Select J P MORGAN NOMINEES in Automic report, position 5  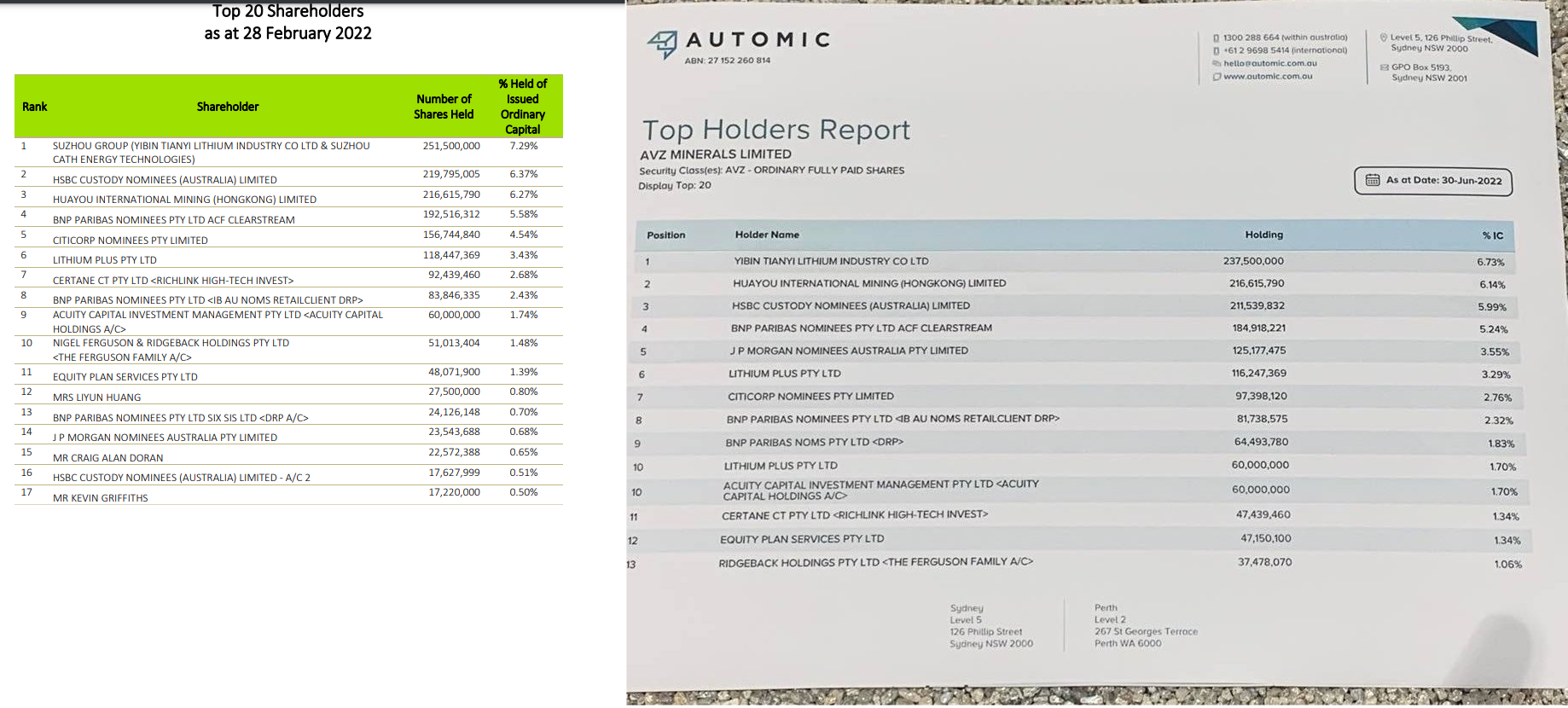pyautogui.click(x=849, y=351)
